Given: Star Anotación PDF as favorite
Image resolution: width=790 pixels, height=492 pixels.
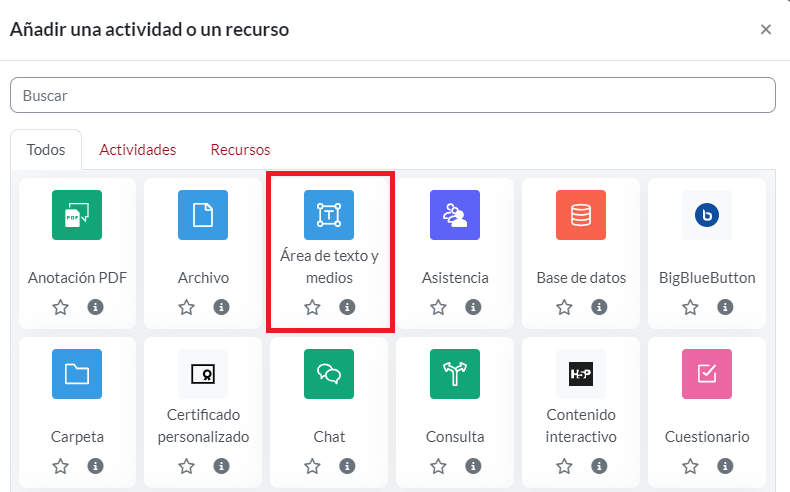Looking at the screenshot, I should 60,307.
